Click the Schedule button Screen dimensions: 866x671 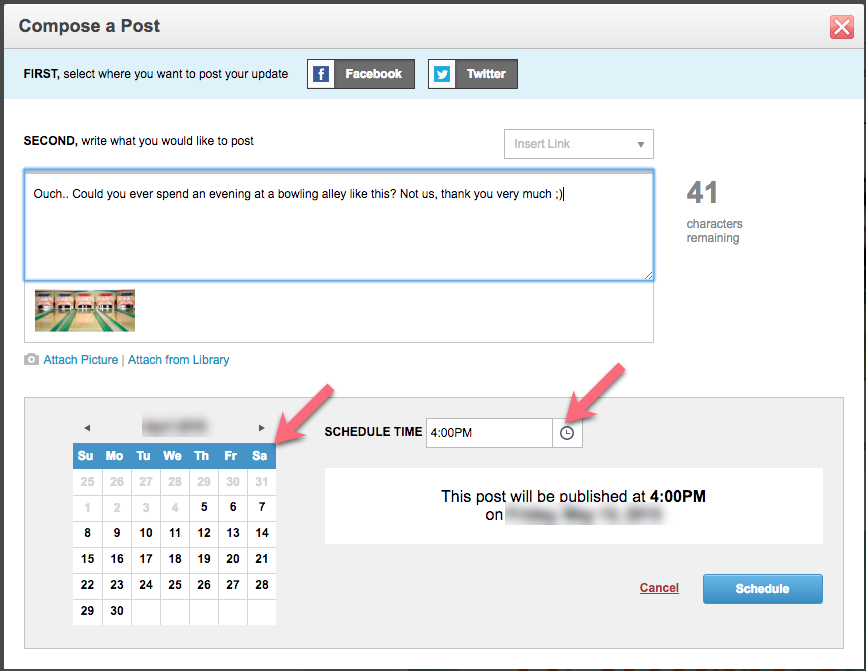763,589
